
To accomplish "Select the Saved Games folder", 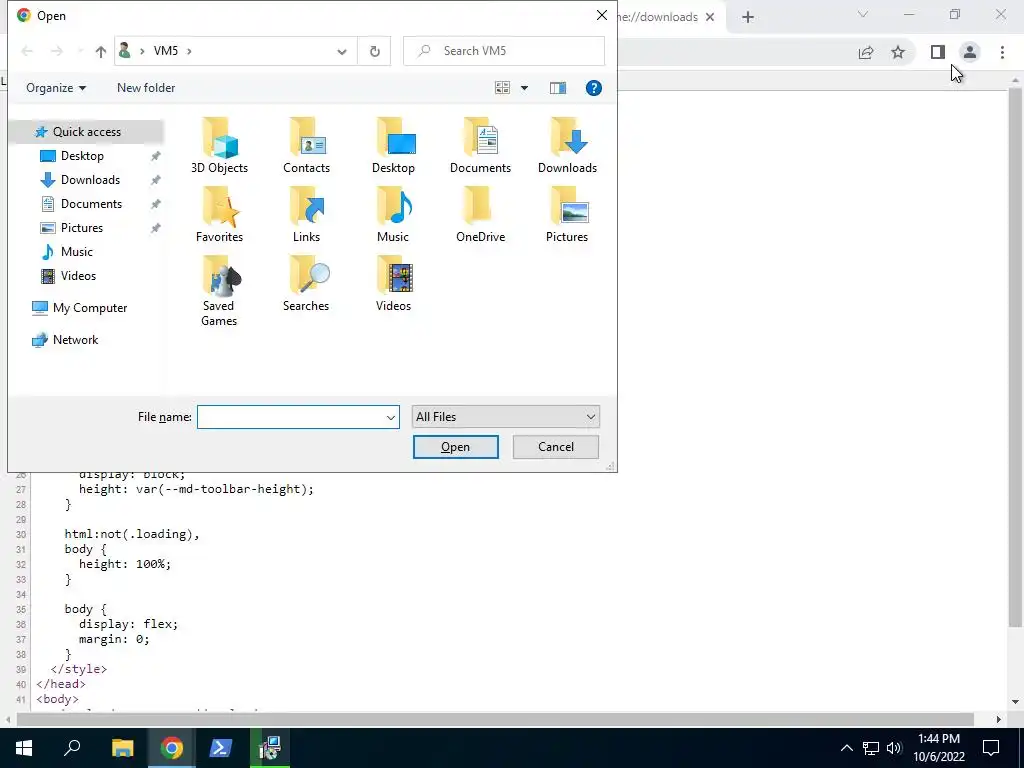I will coord(219,291).
